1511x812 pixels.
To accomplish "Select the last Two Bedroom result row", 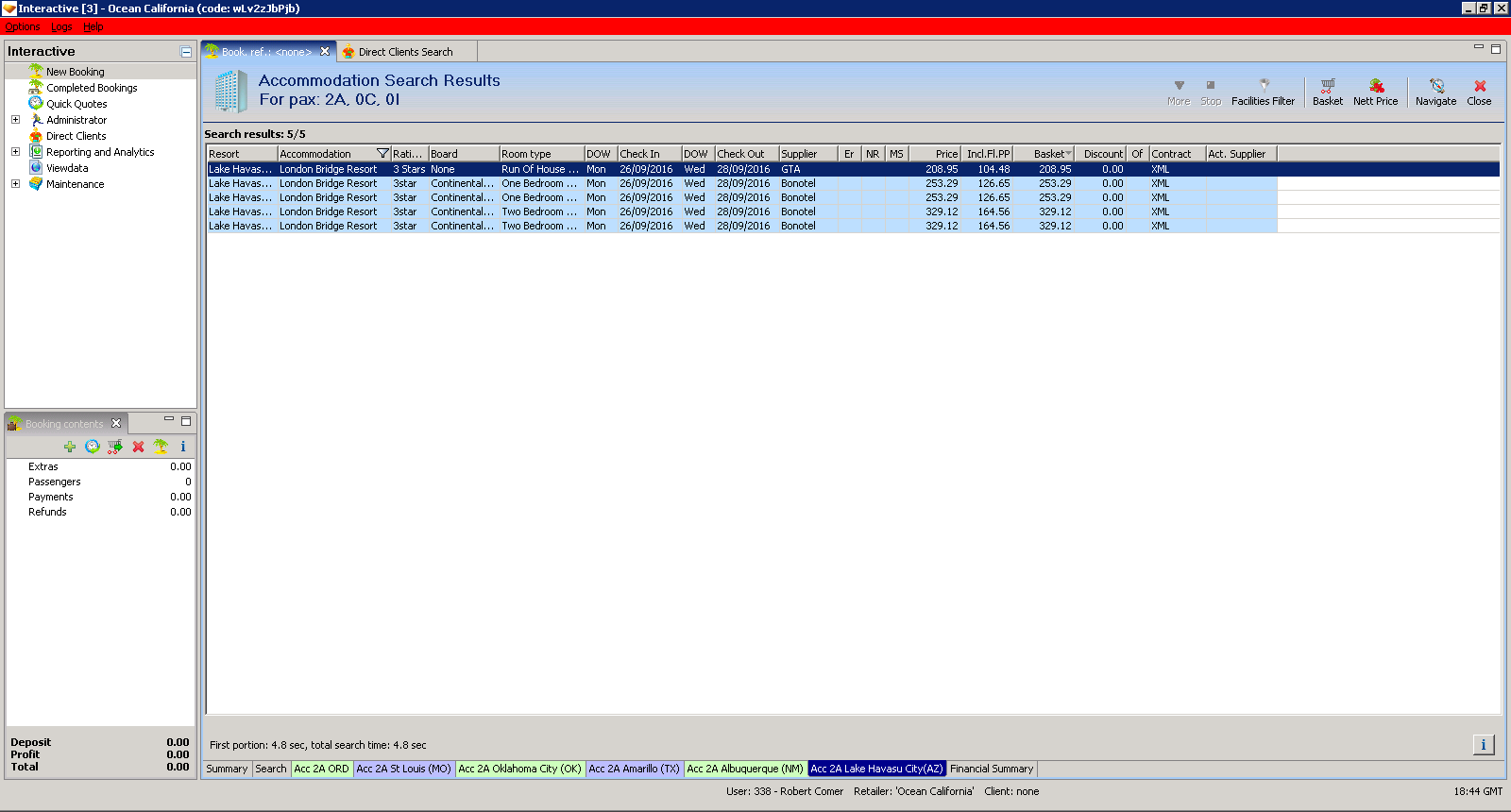I will click(538, 226).
